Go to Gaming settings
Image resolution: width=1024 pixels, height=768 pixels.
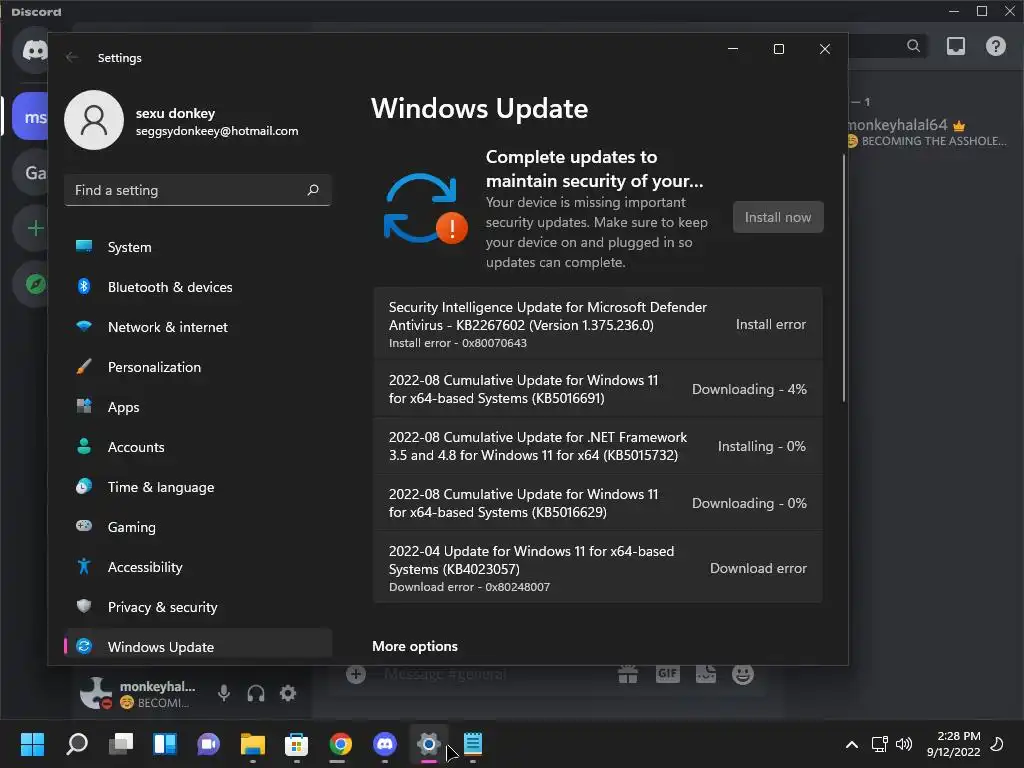(x=198, y=527)
